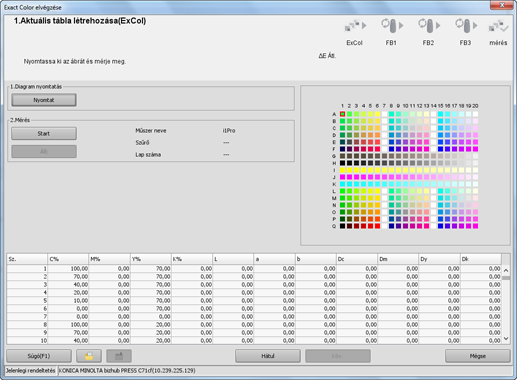
Task: Select the FB1 feedback step icon
Action: (x=392, y=26)
